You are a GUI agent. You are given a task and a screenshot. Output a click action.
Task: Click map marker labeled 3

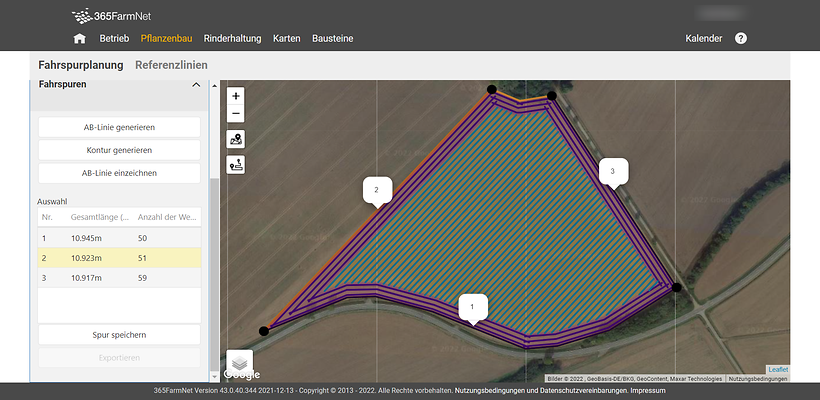coord(613,172)
